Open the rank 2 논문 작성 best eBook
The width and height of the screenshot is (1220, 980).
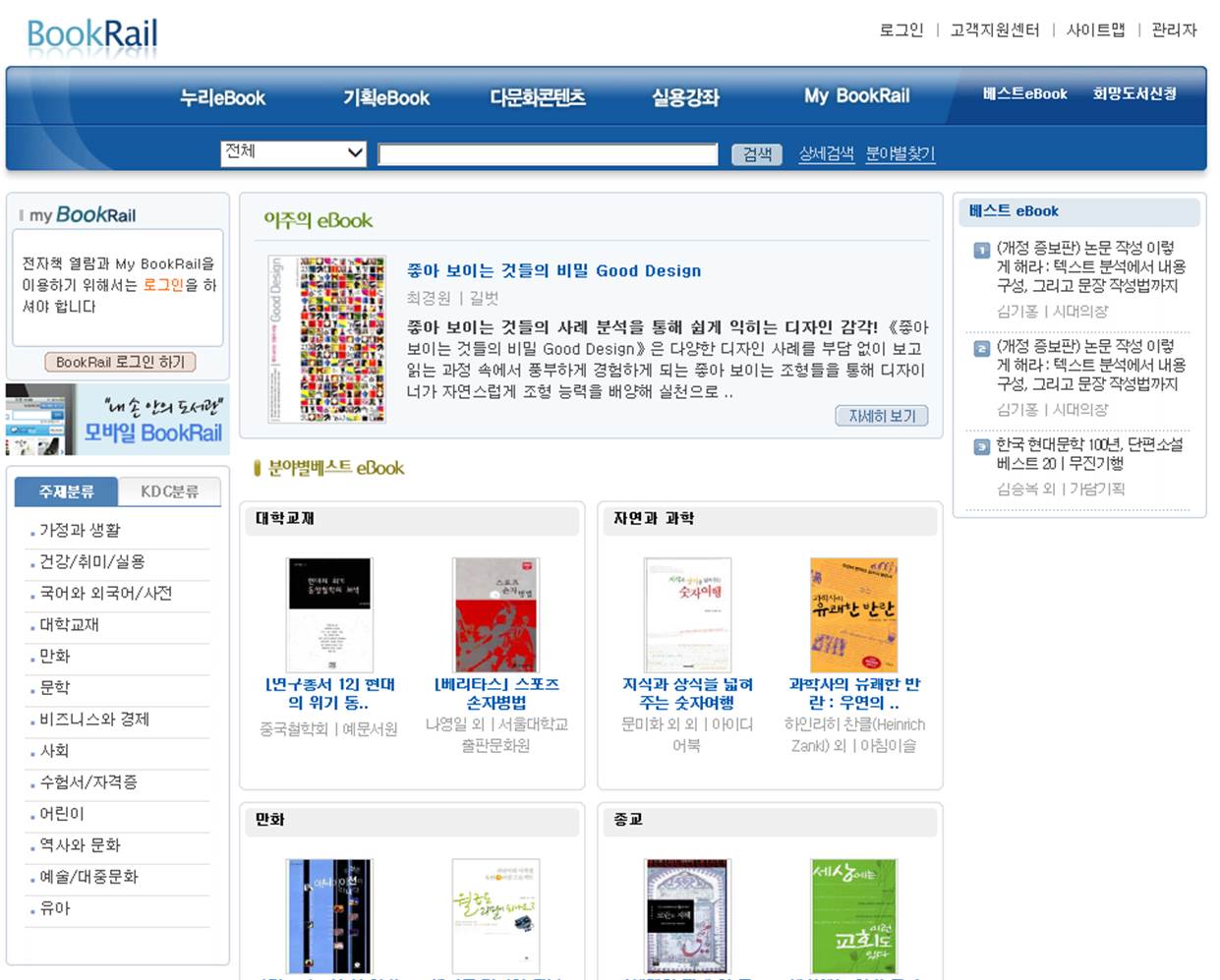click(x=1091, y=365)
